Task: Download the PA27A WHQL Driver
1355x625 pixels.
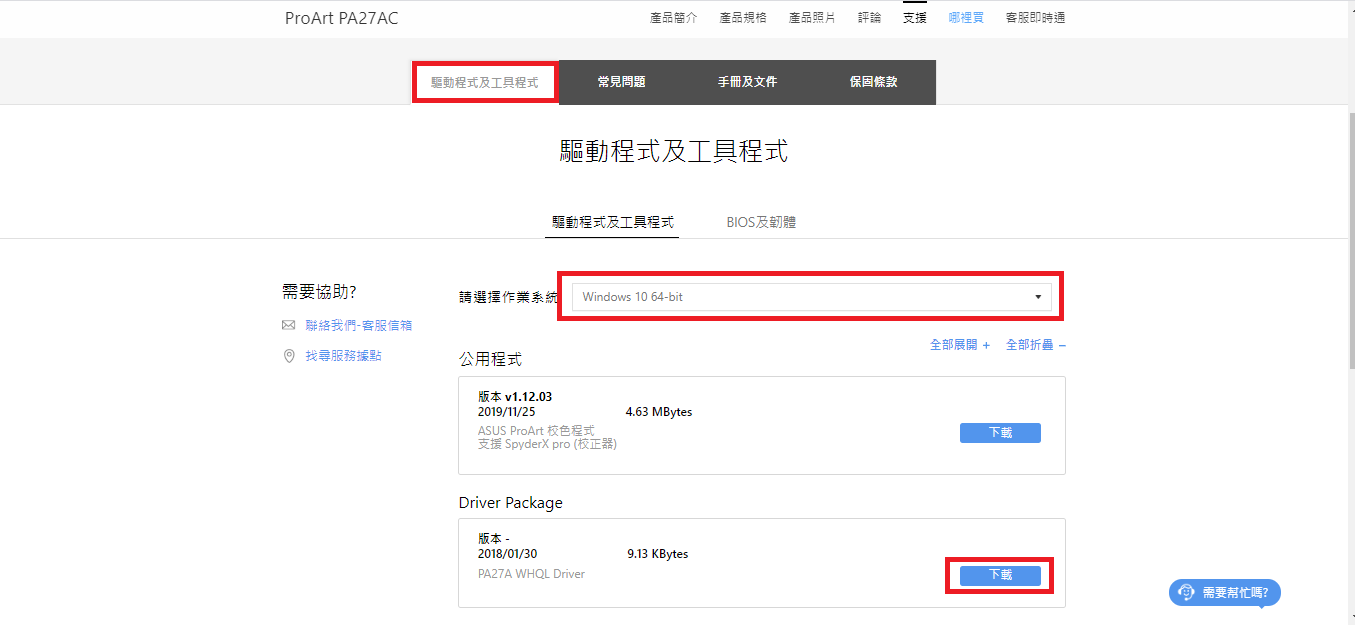Action: pyautogui.click(x=1000, y=575)
